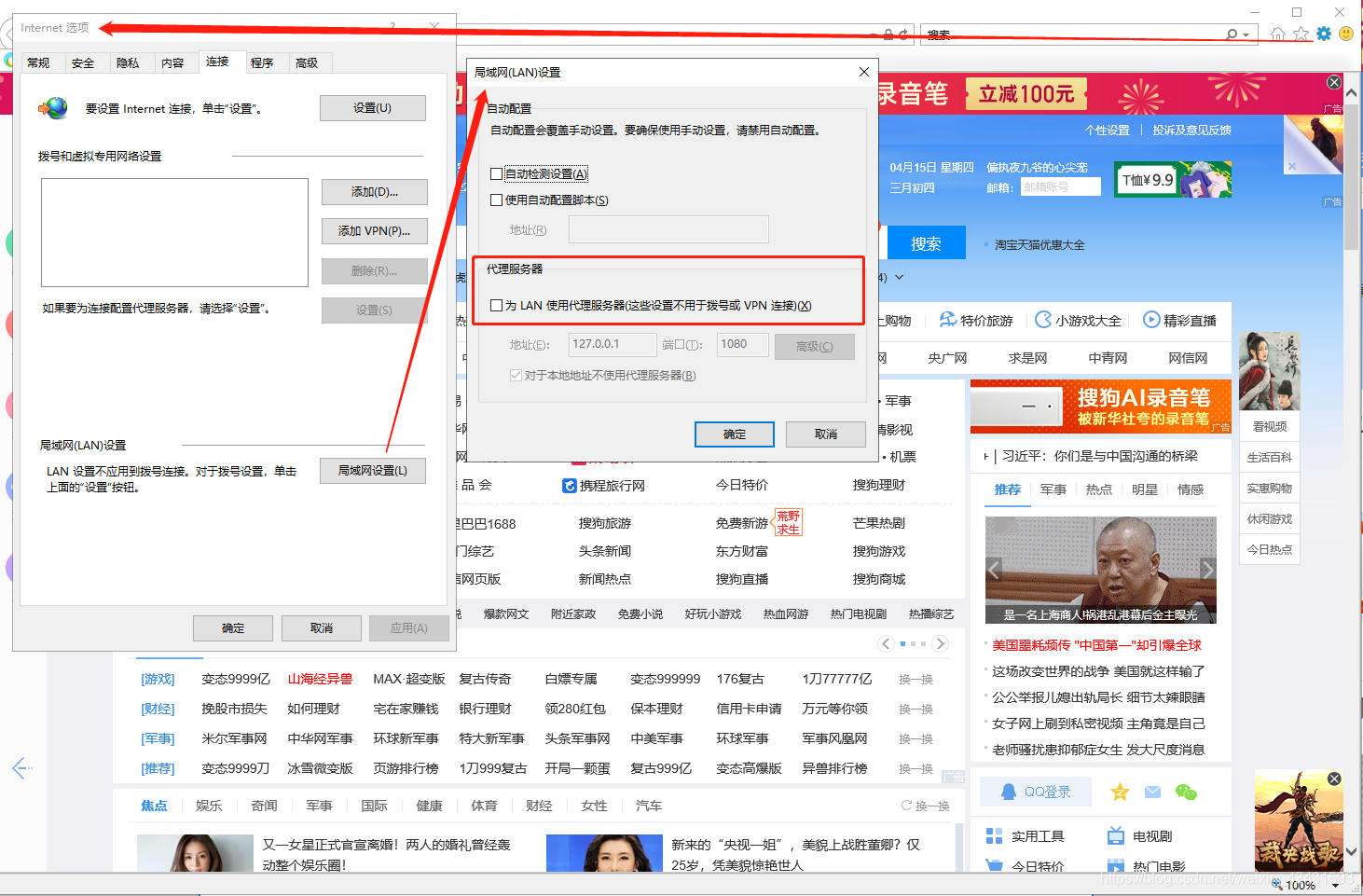
Task: Open address search box dropdown arrow
Action: 1246,34
